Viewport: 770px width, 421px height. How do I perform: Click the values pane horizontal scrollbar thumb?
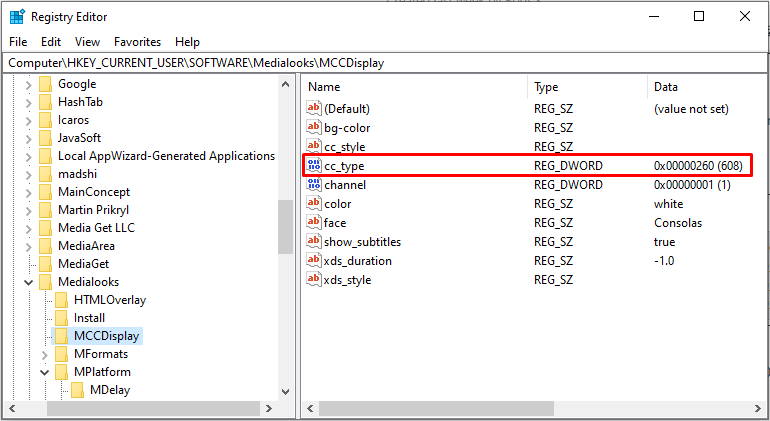click(x=436, y=408)
